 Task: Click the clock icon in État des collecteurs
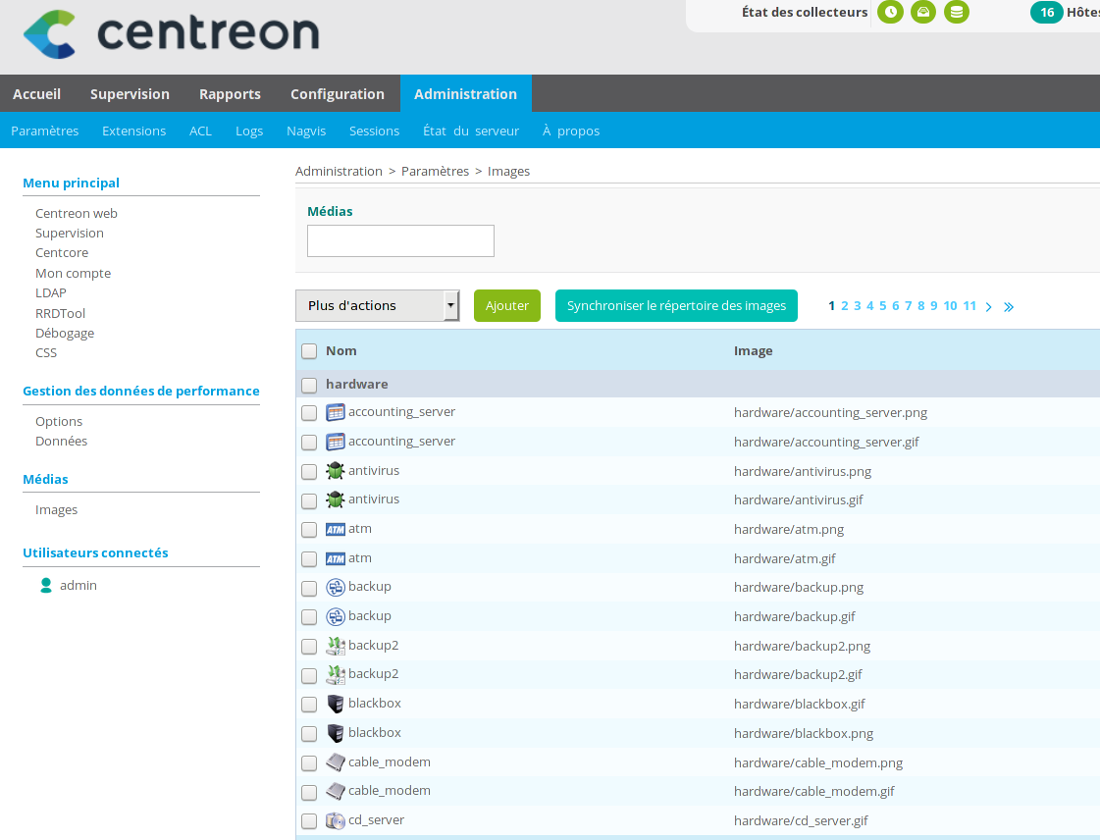click(x=890, y=13)
